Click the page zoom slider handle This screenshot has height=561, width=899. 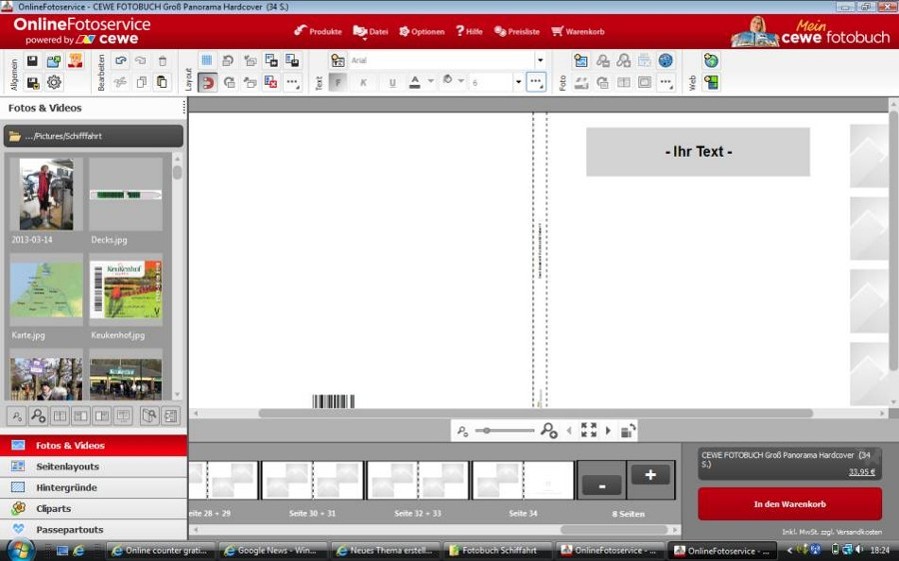486,430
